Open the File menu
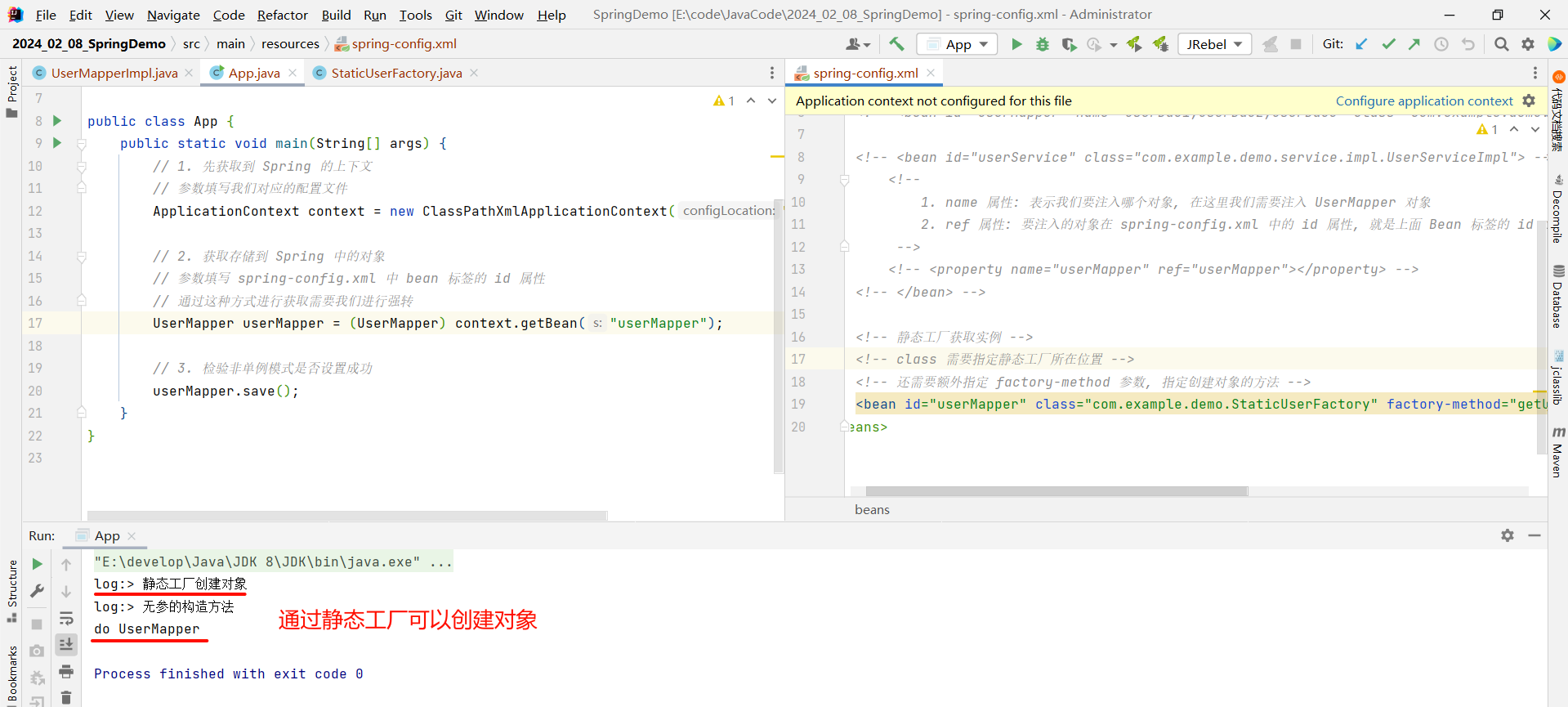1568x707 pixels. point(46,15)
